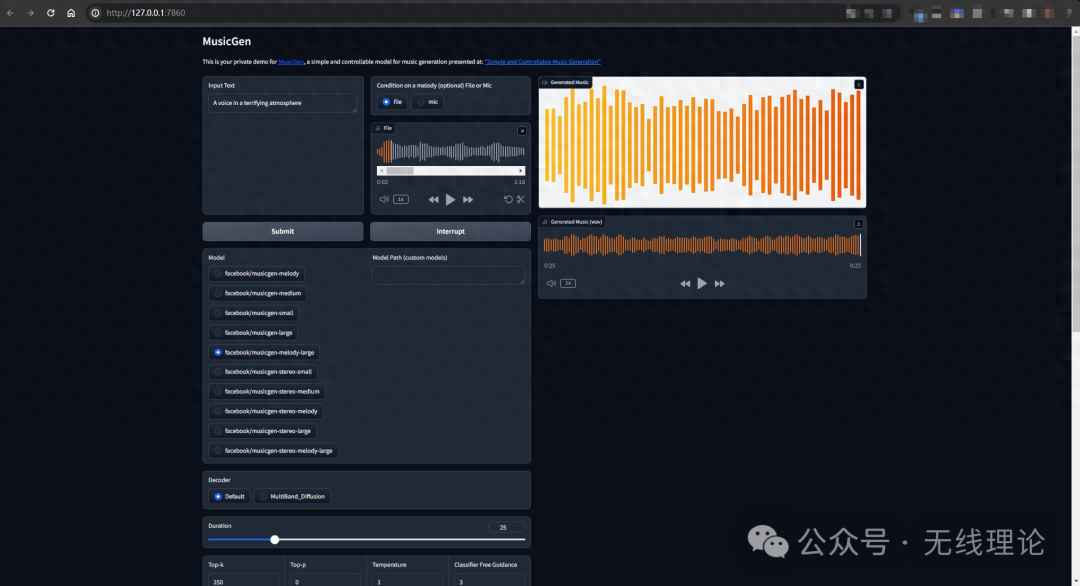Image resolution: width=1080 pixels, height=586 pixels.
Task: Choose the facebook/musicgen-stereo-large model
Action: pyautogui.click(x=262, y=431)
